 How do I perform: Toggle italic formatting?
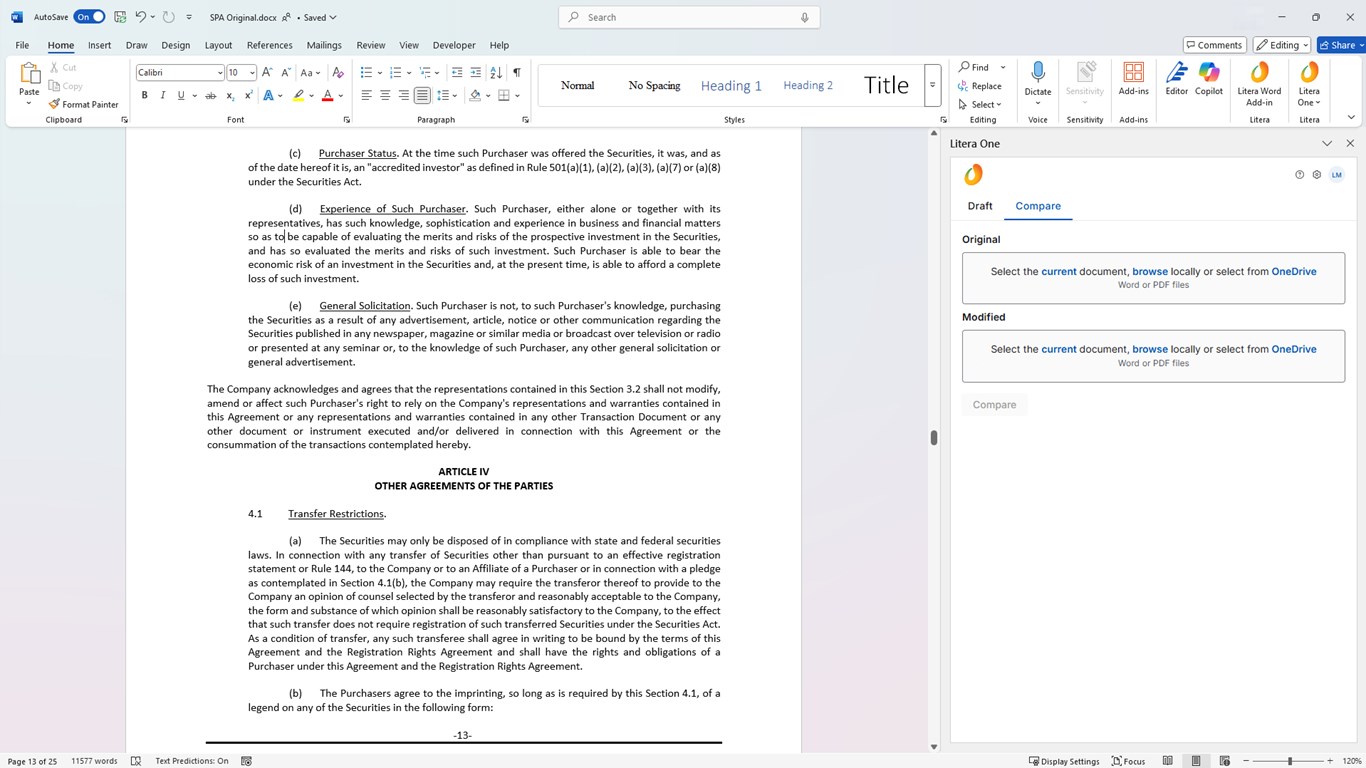tap(163, 96)
